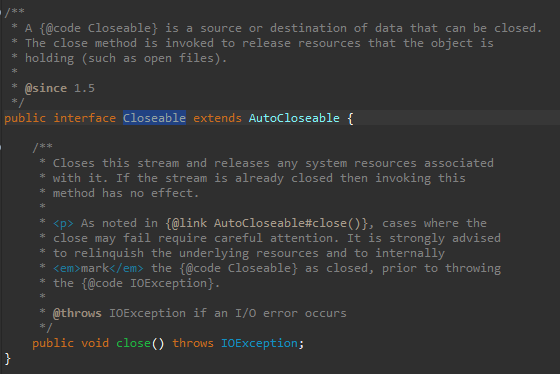This screenshot has width=560, height=374.
Task: Click the public keyword before interface
Action: pos(25,118)
